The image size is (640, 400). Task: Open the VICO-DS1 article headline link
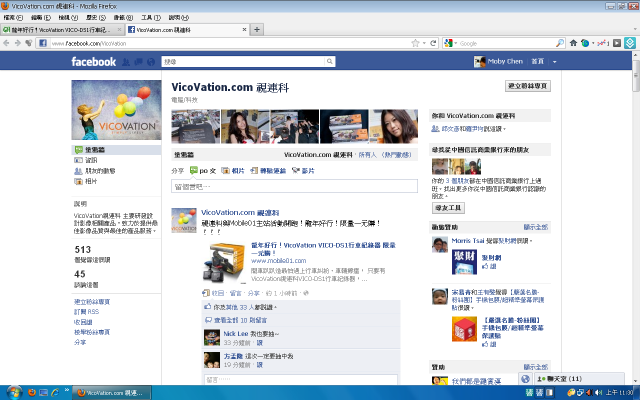(x=323, y=249)
